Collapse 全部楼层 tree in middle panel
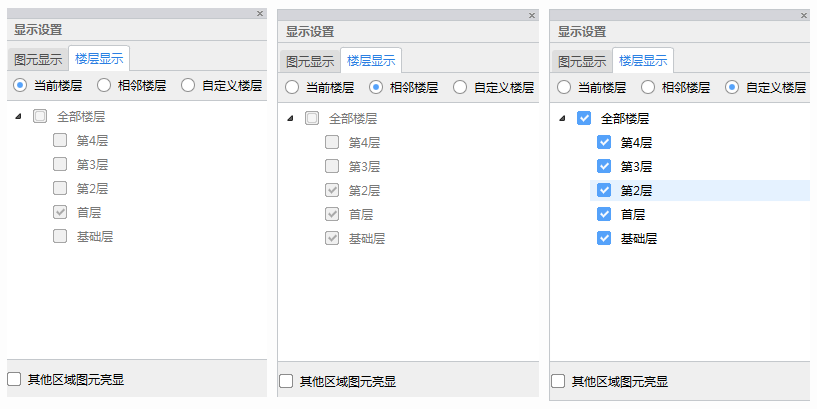 (x=291, y=118)
